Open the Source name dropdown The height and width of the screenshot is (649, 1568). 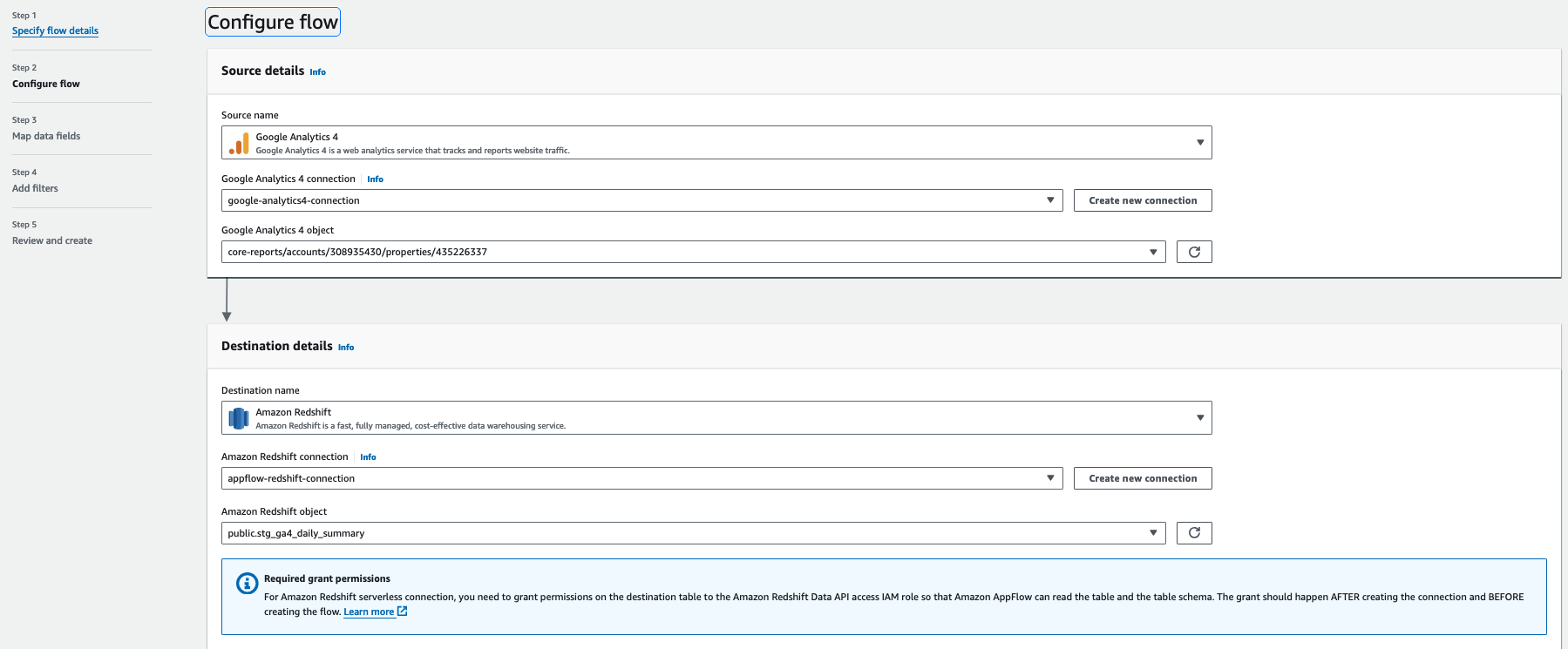point(716,143)
